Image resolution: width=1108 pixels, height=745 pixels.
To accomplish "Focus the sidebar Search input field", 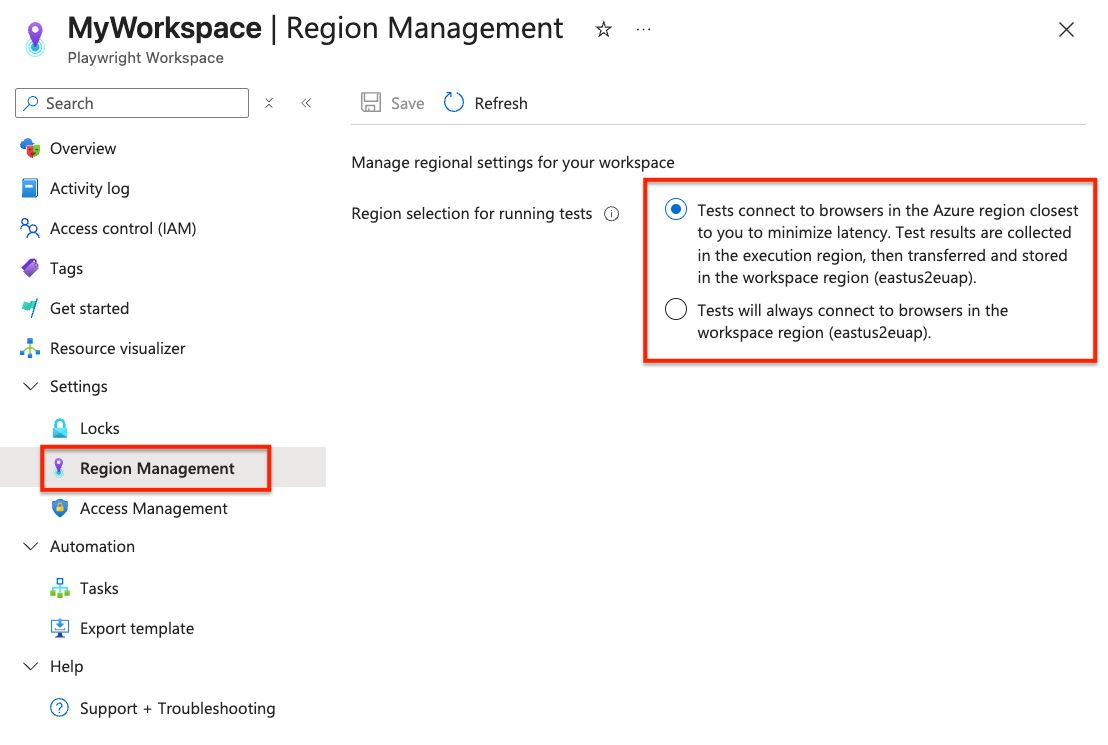I will click(132, 103).
